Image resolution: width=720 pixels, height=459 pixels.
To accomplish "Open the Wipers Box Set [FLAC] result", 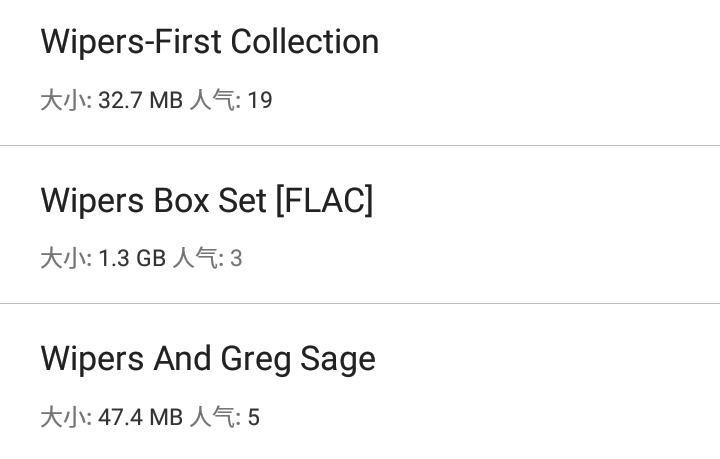I will 207,201.
